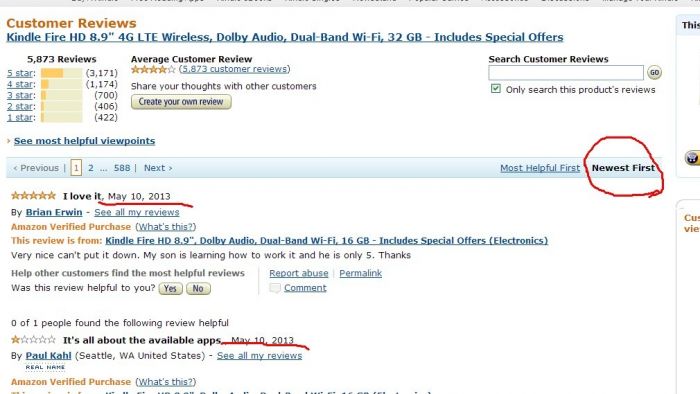Click the GO search button icon
700x394 pixels.
[x=654, y=72]
